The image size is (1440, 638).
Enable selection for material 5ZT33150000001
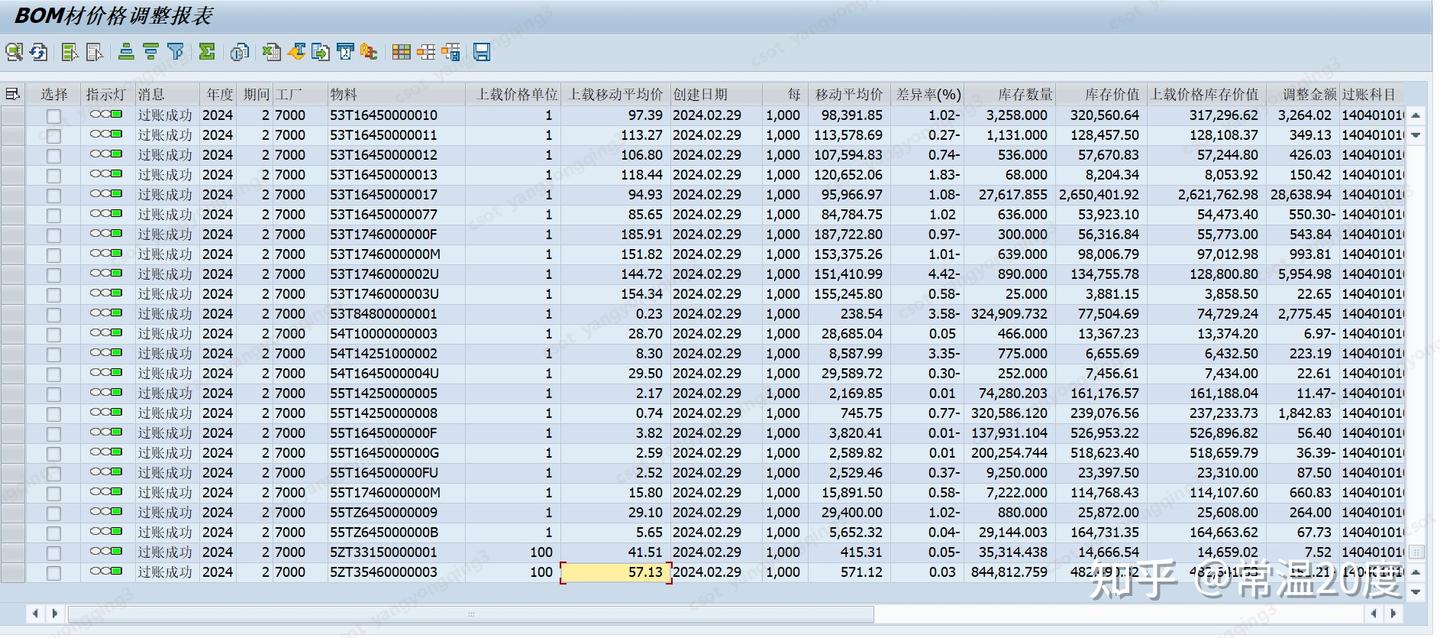pyautogui.click(x=52, y=552)
